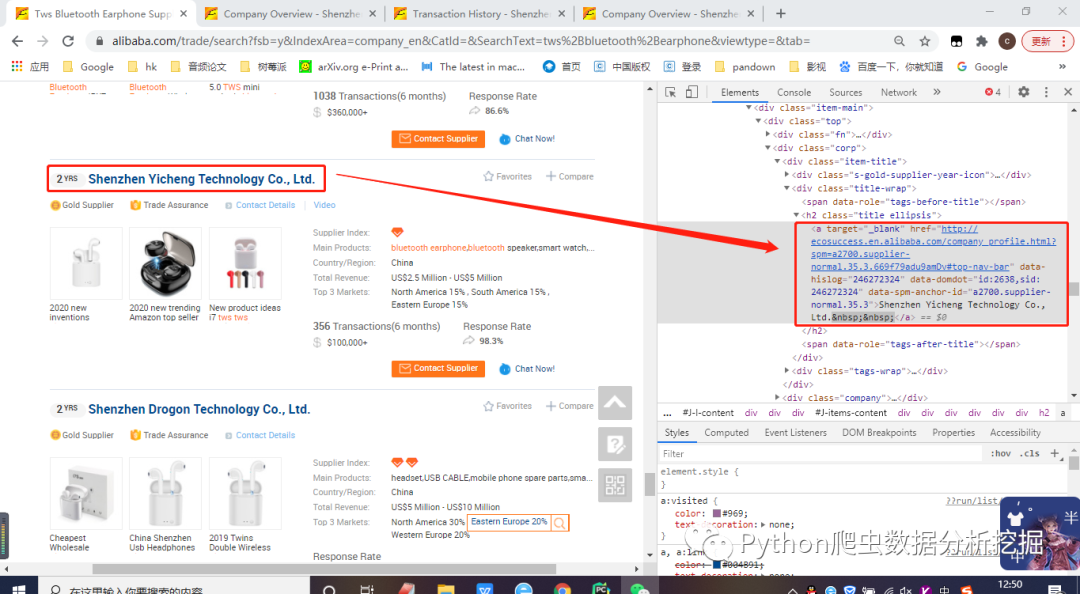The image size is (1080, 594).
Task: Toggle the :hov element state option
Action: tap(1001, 453)
